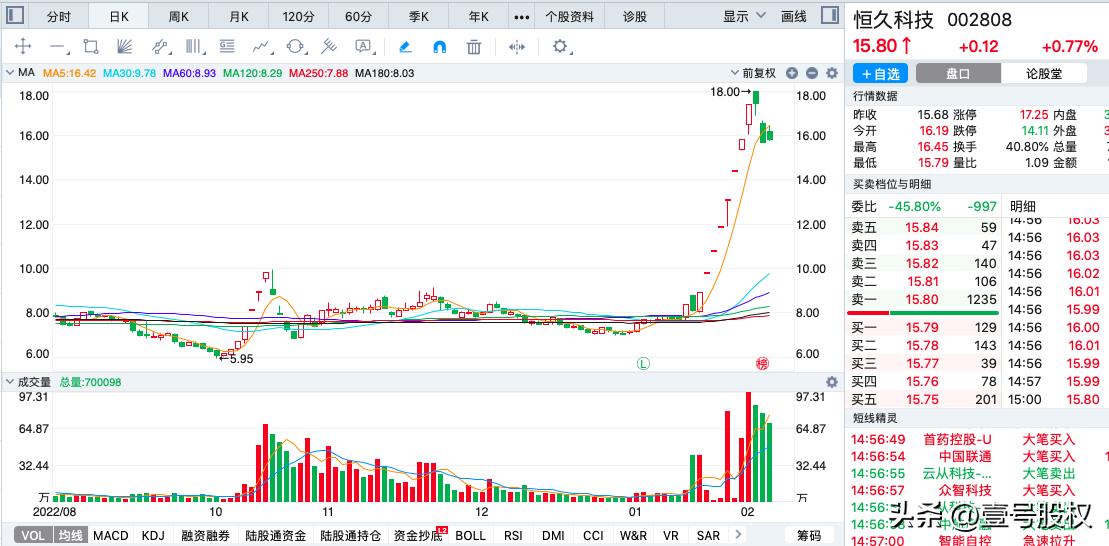
Task: Toggle the 陆股通持仓 indicator
Action: pyautogui.click(x=351, y=535)
